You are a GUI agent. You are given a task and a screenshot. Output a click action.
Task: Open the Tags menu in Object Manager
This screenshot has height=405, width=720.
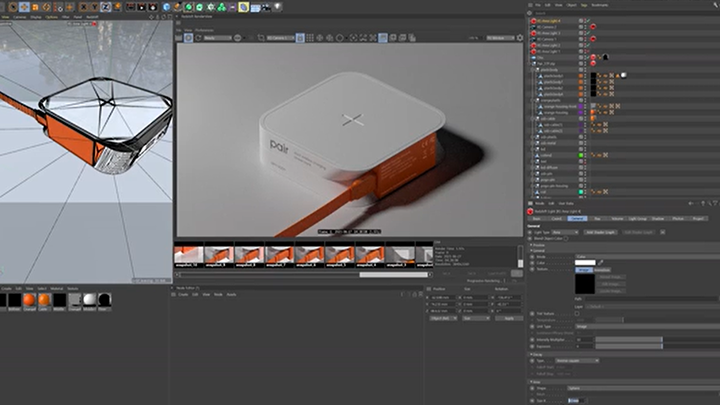(x=584, y=5)
